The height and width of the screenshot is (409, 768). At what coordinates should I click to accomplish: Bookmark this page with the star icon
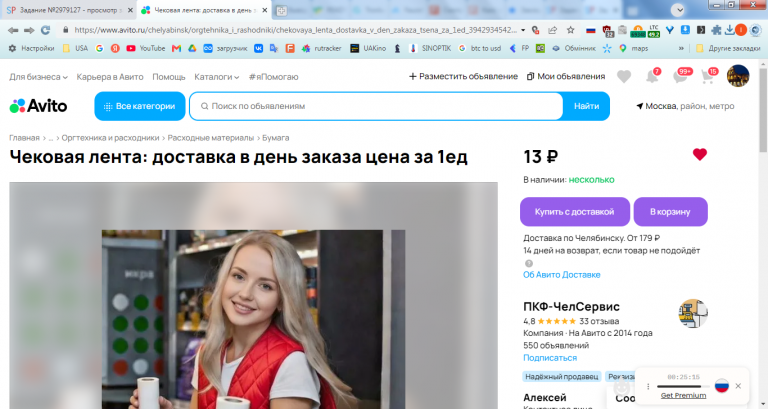coord(571,30)
